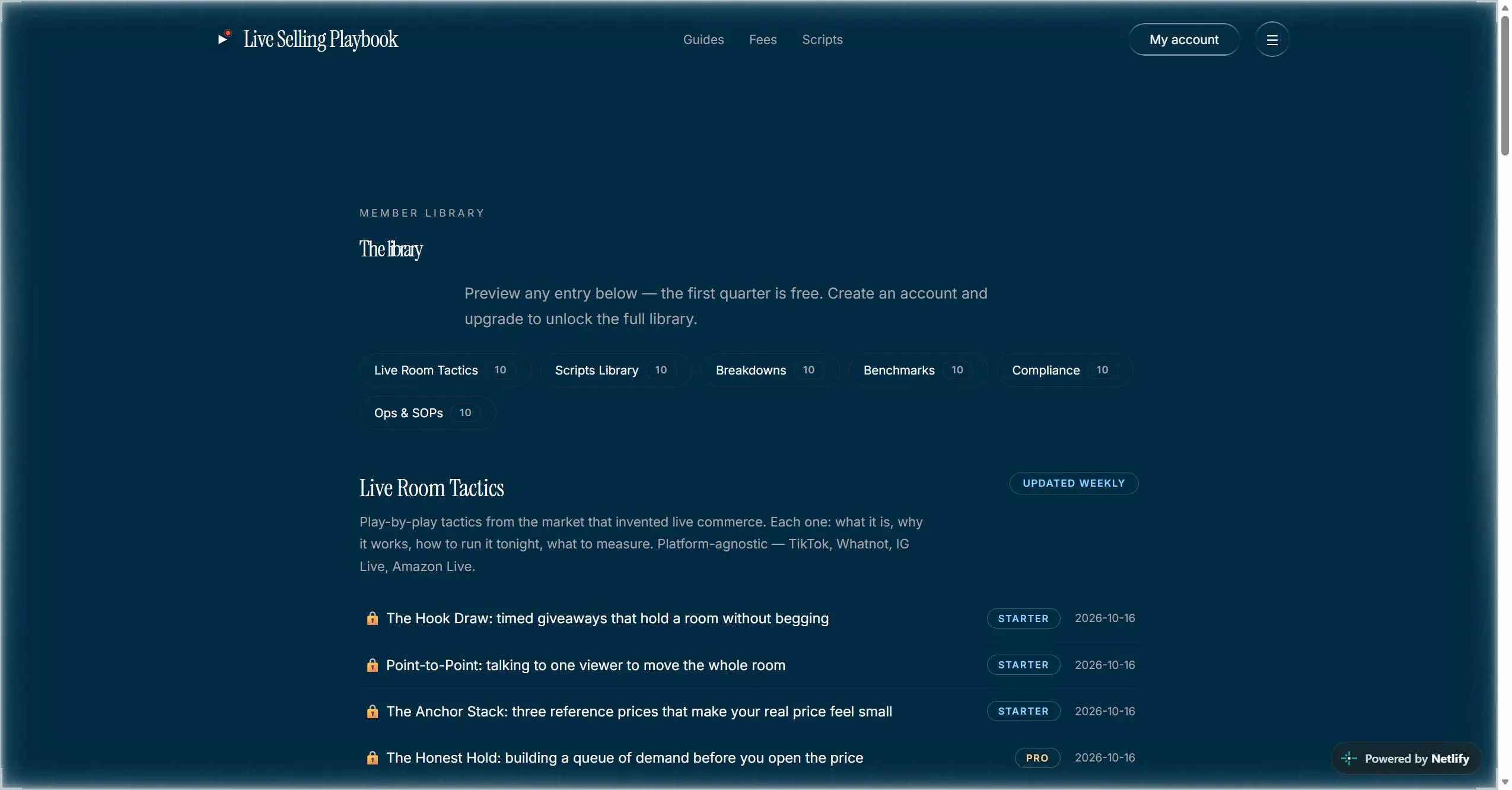
Task: Select the Breakdowns category chip
Action: [x=770, y=370]
